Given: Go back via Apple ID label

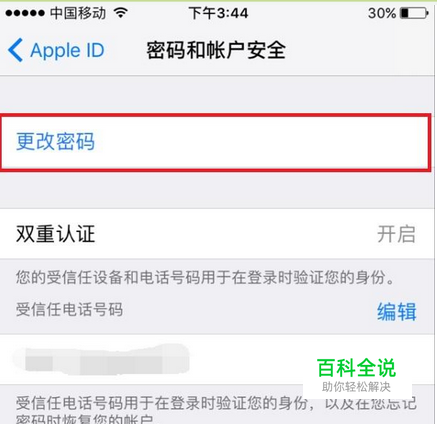Looking at the screenshot, I should tap(67, 50).
